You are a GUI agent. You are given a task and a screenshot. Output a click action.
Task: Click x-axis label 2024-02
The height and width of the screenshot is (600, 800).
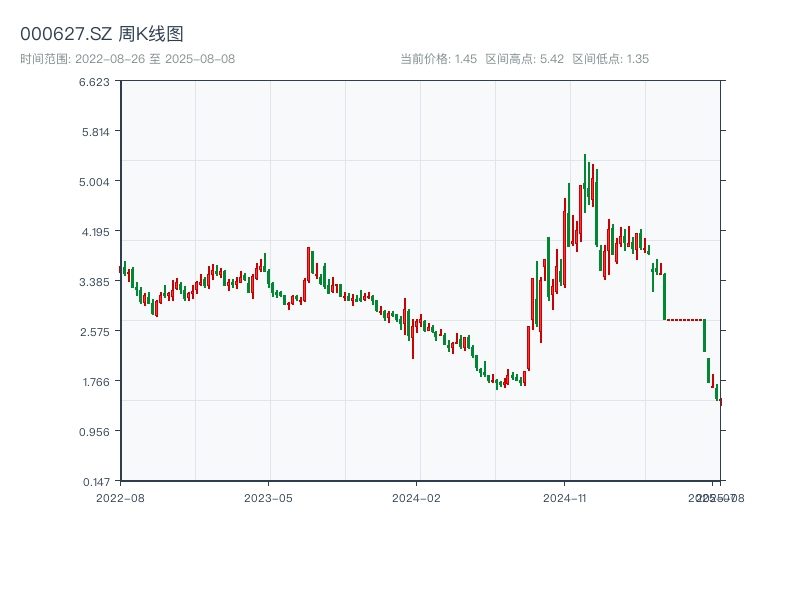coord(416,498)
